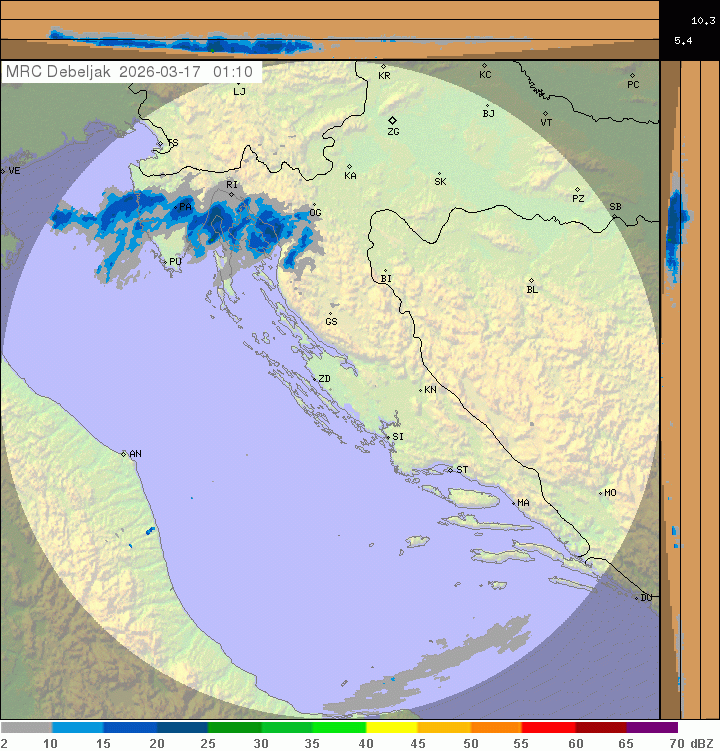Screen dimensions: 720x751
Task: Click the purple 65–70 dBZ legend swatch
Action: 652,728
